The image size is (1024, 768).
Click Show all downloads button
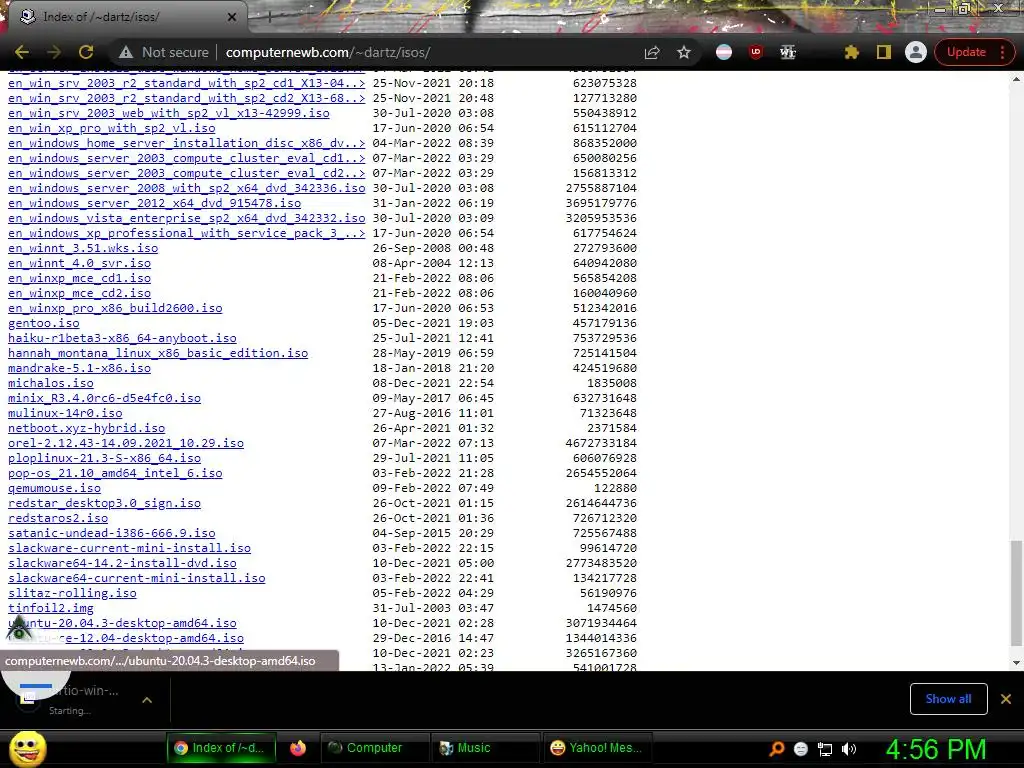[x=948, y=699]
